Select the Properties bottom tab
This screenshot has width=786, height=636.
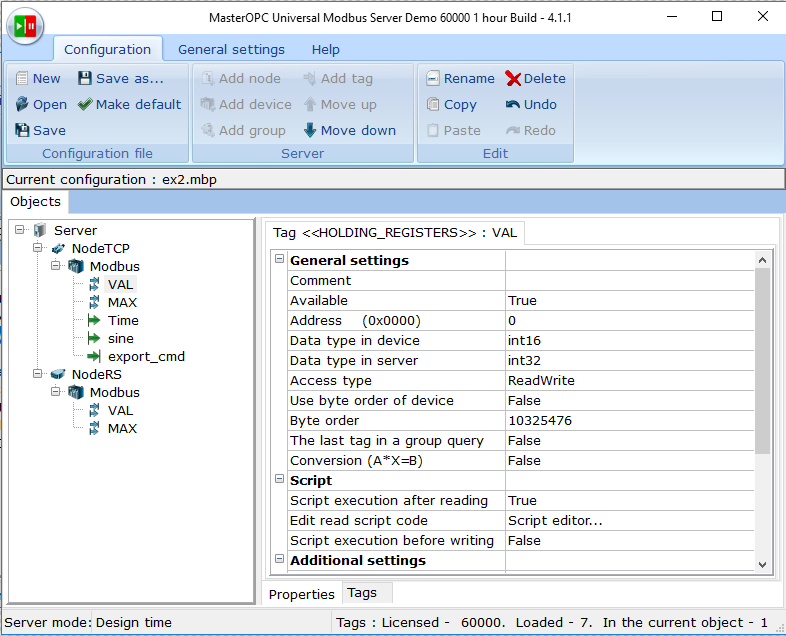tap(301, 594)
